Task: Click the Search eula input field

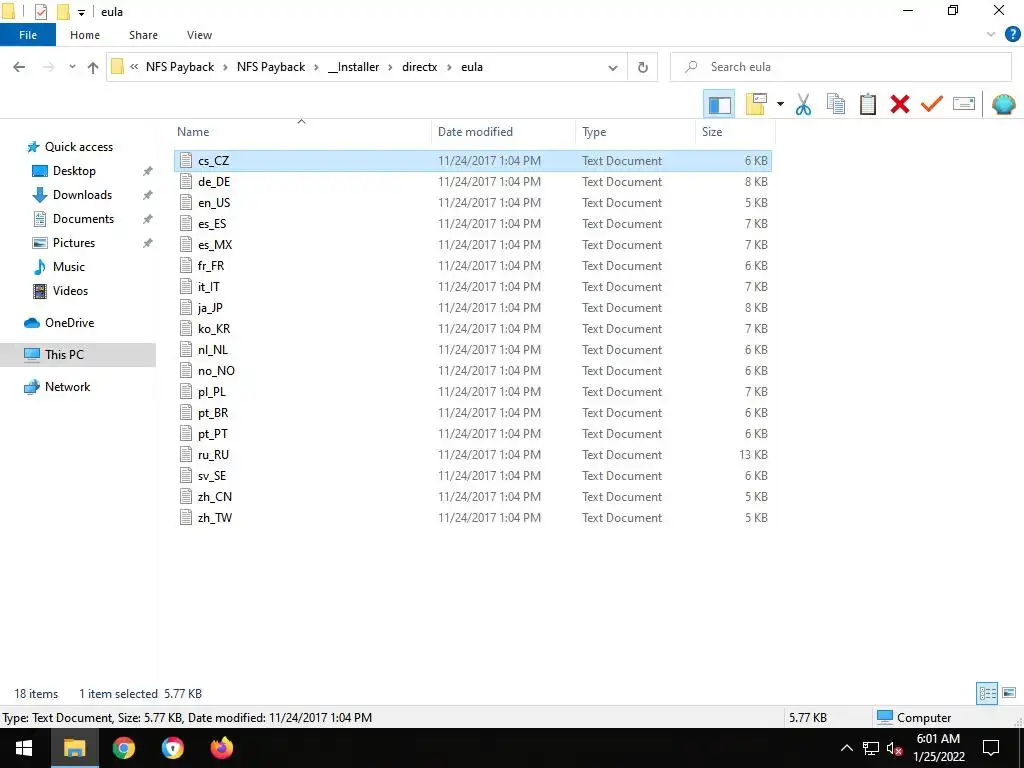Action: pyautogui.click(x=841, y=67)
